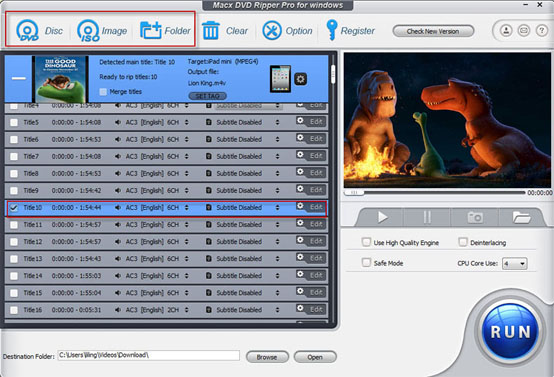Click the speaker icon on Title9 row
Image resolution: width=554 pixels, height=377 pixels.
click(118, 190)
